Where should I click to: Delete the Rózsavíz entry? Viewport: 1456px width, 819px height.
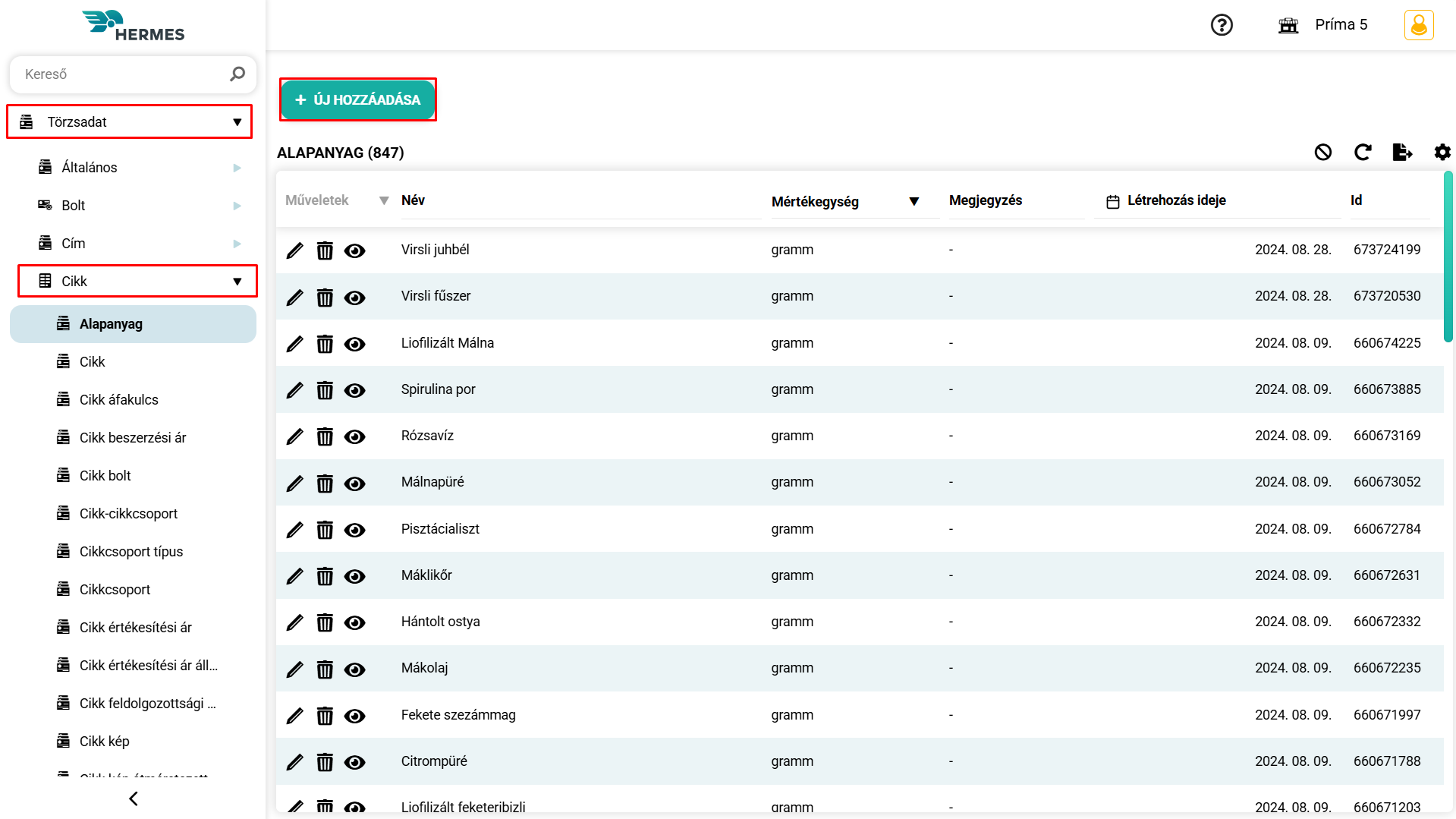325,436
